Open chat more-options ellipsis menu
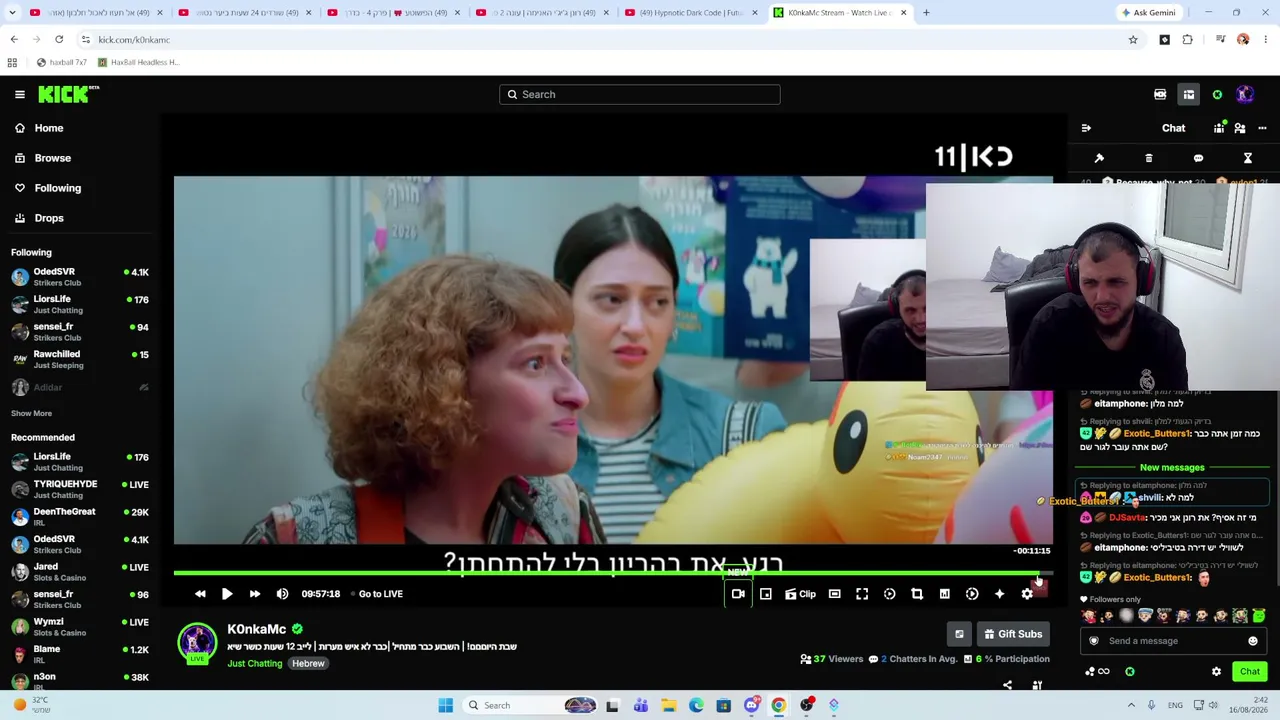Viewport: 1280px width, 720px height. point(1262,128)
